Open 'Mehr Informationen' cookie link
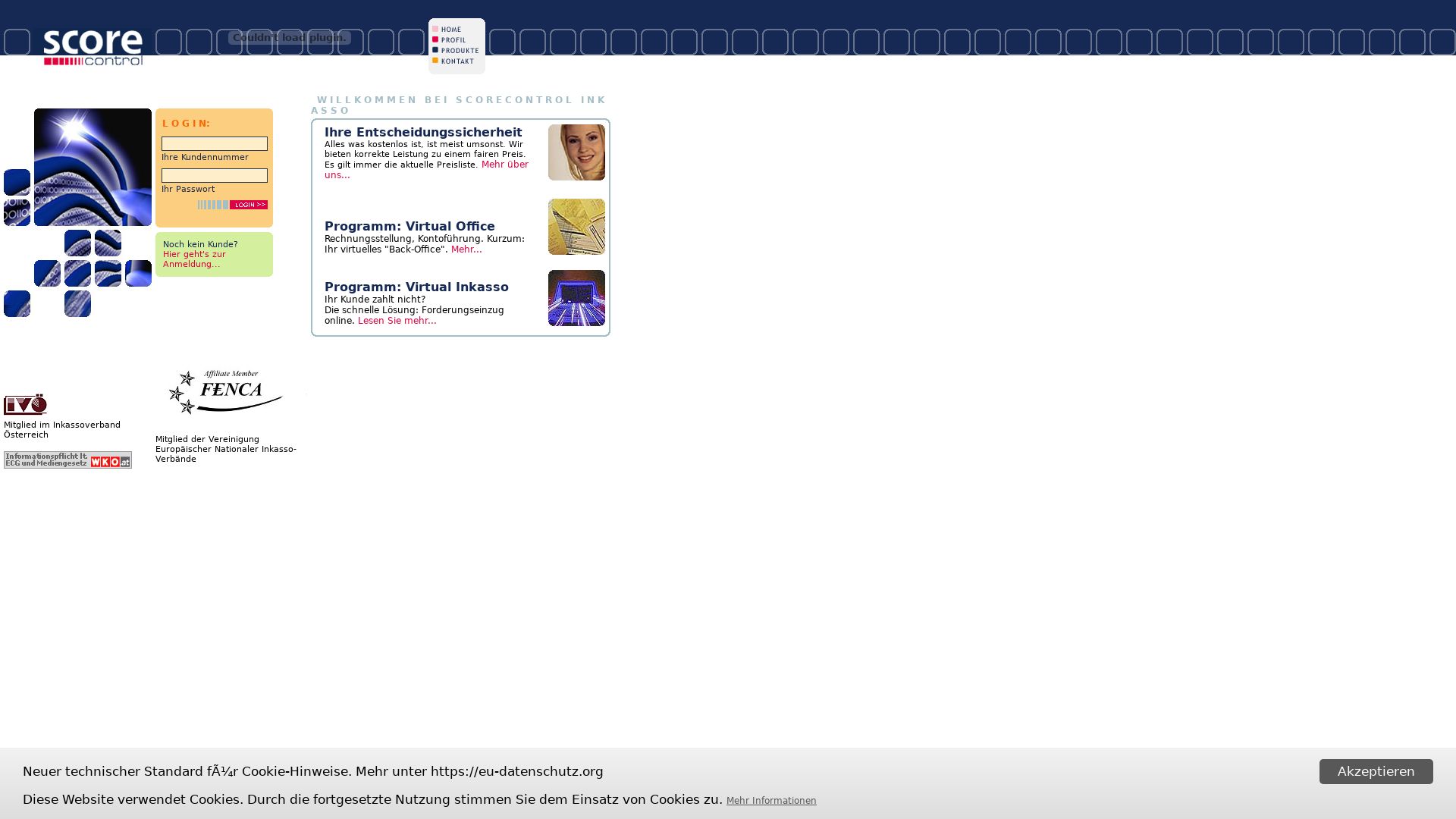The width and height of the screenshot is (1456, 819). [771, 801]
